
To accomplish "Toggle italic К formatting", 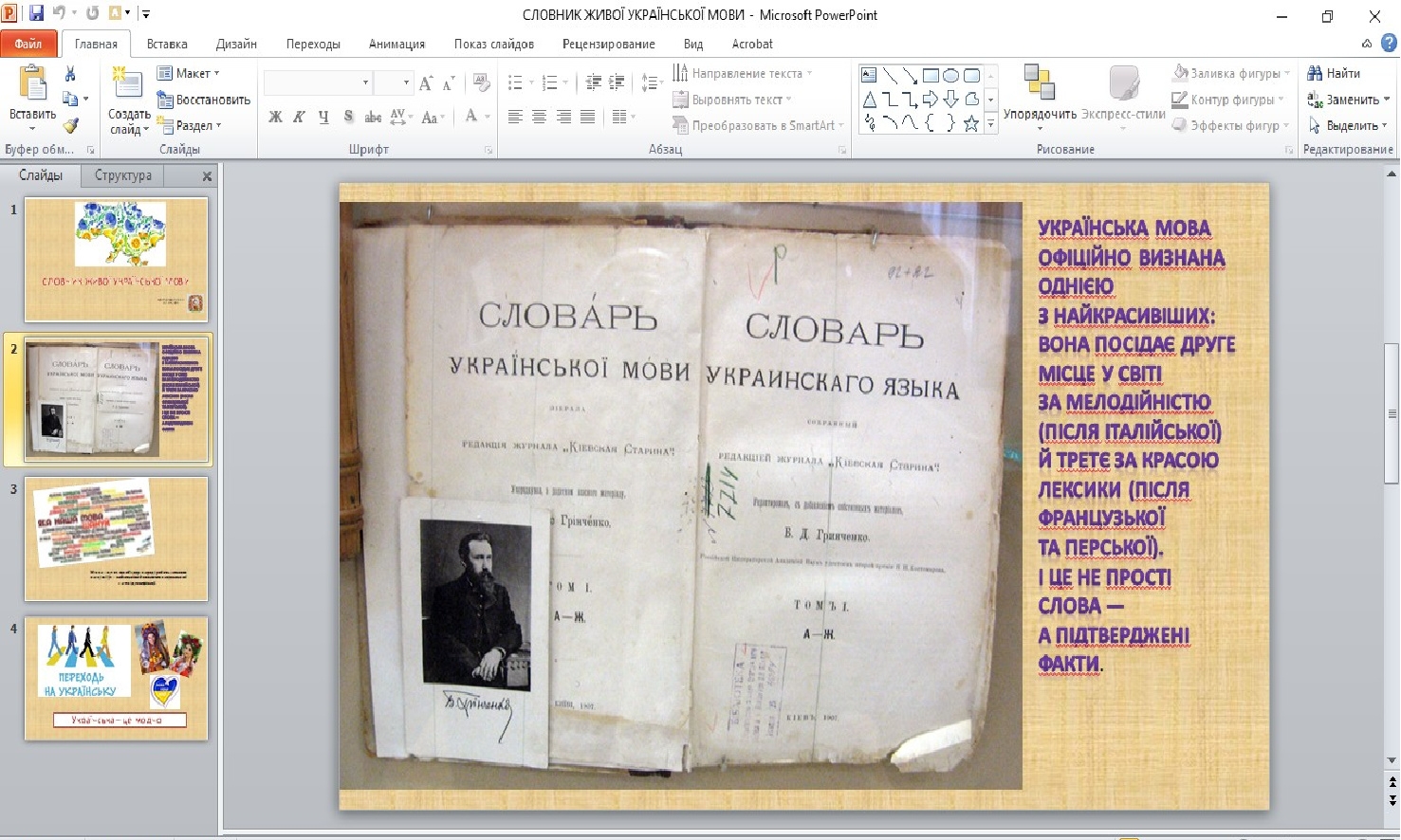I will [x=299, y=117].
